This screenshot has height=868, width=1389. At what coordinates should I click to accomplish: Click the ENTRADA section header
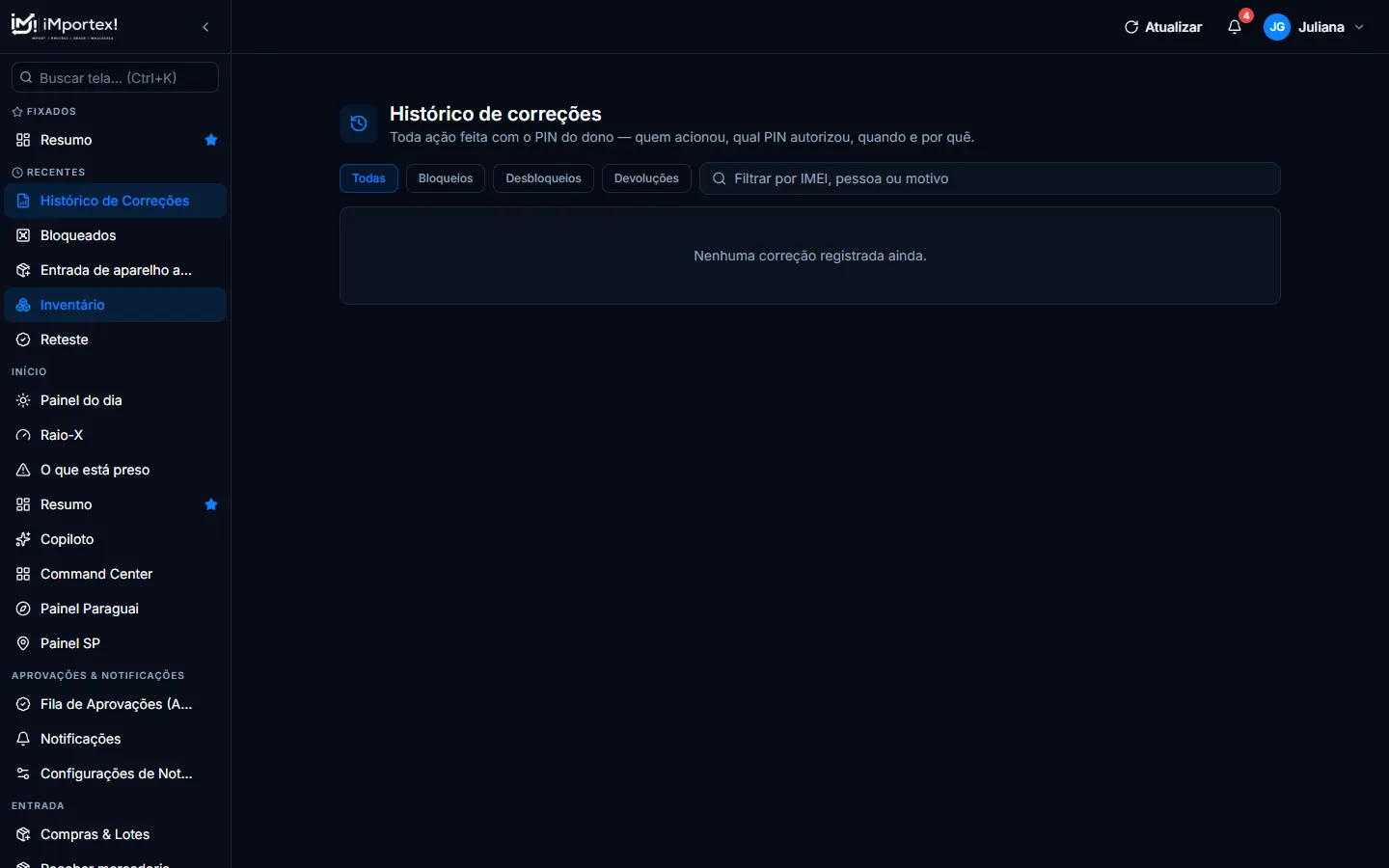pyautogui.click(x=38, y=805)
